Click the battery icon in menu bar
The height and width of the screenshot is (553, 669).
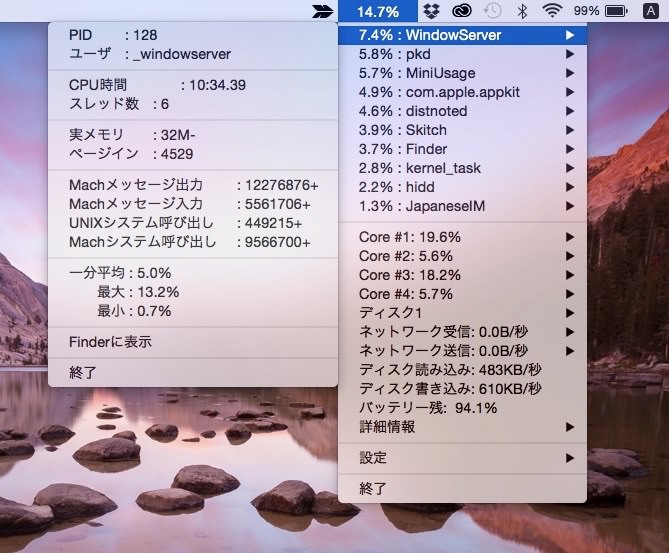617,11
